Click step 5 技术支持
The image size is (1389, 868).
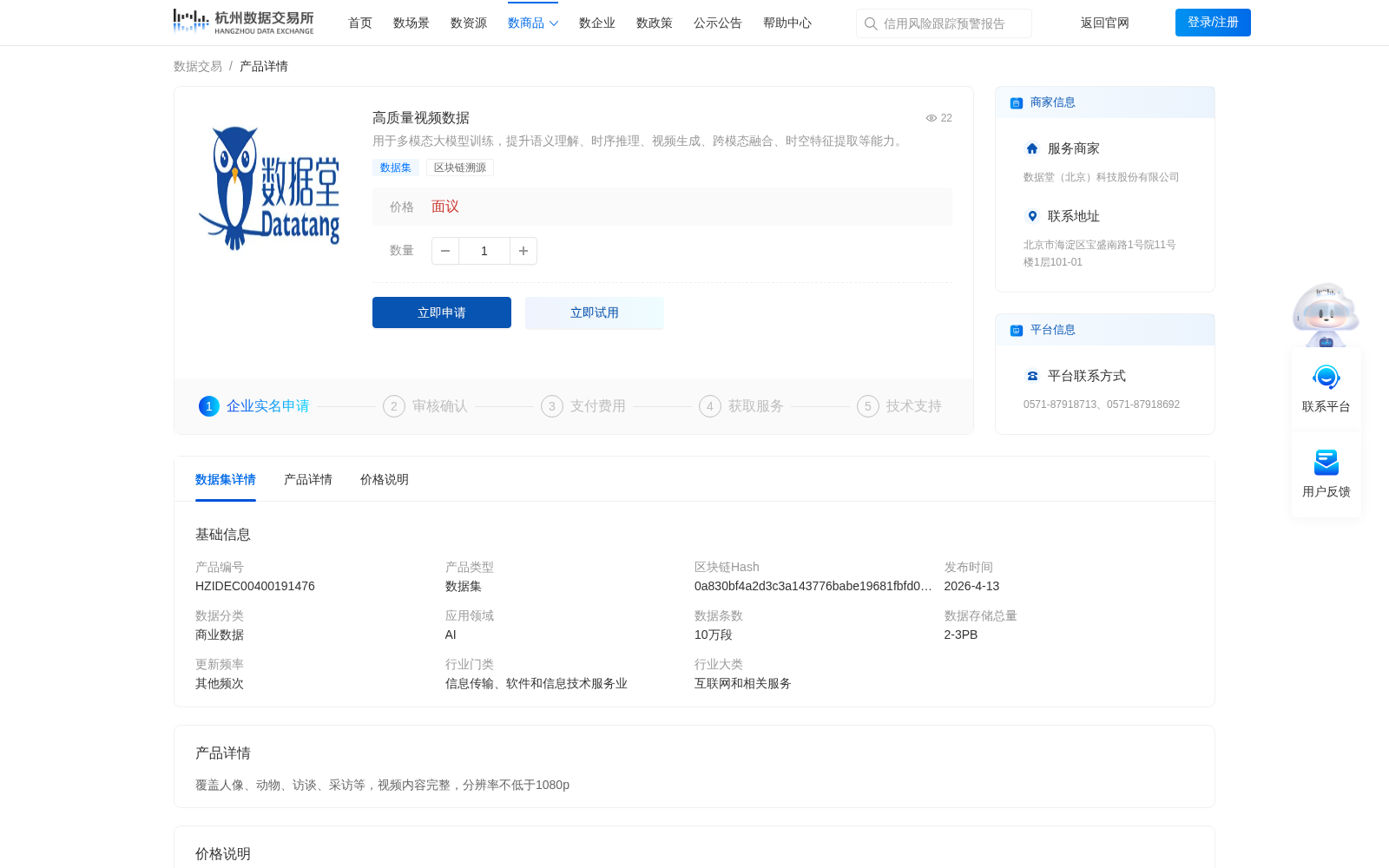click(899, 406)
